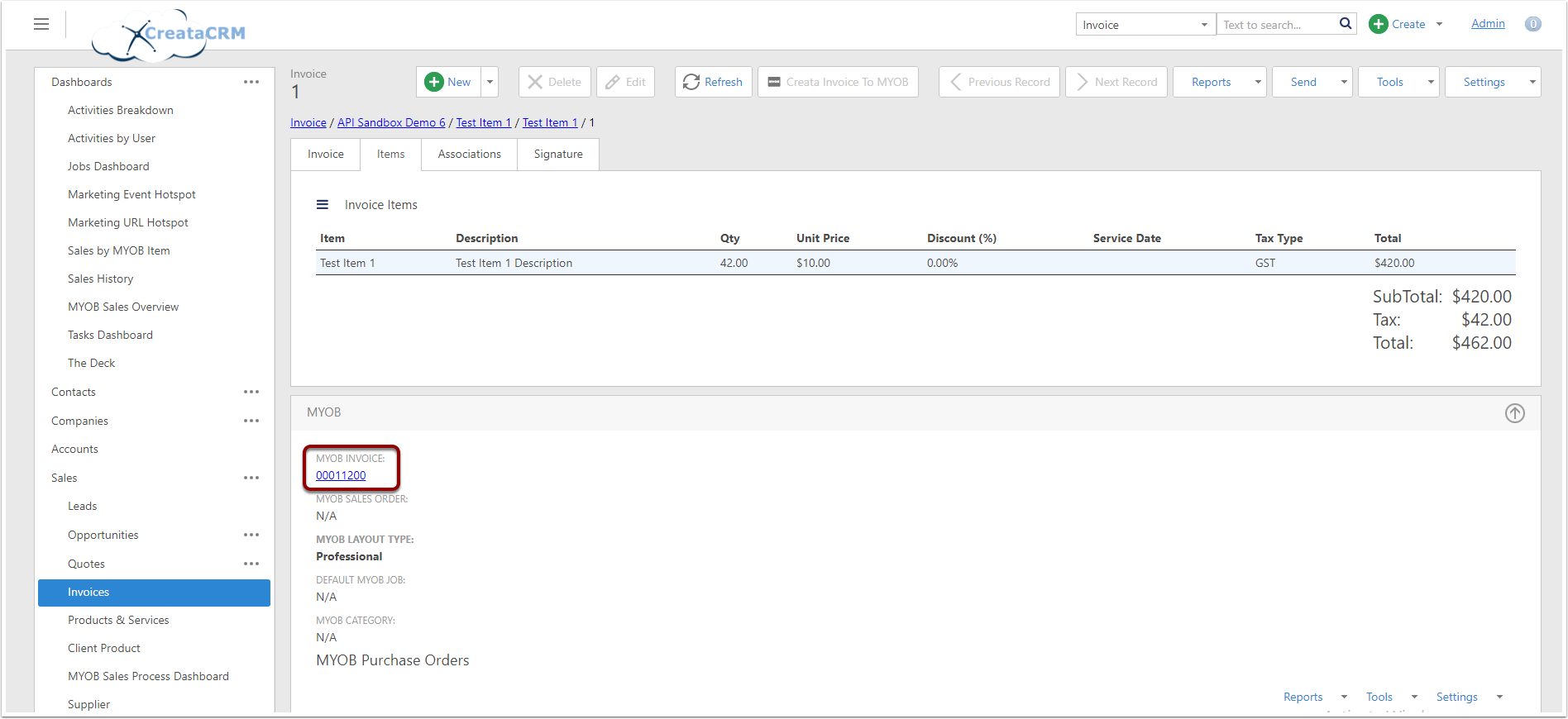Open Opportunities options ellipsis
1568x719 pixels.
point(251,535)
